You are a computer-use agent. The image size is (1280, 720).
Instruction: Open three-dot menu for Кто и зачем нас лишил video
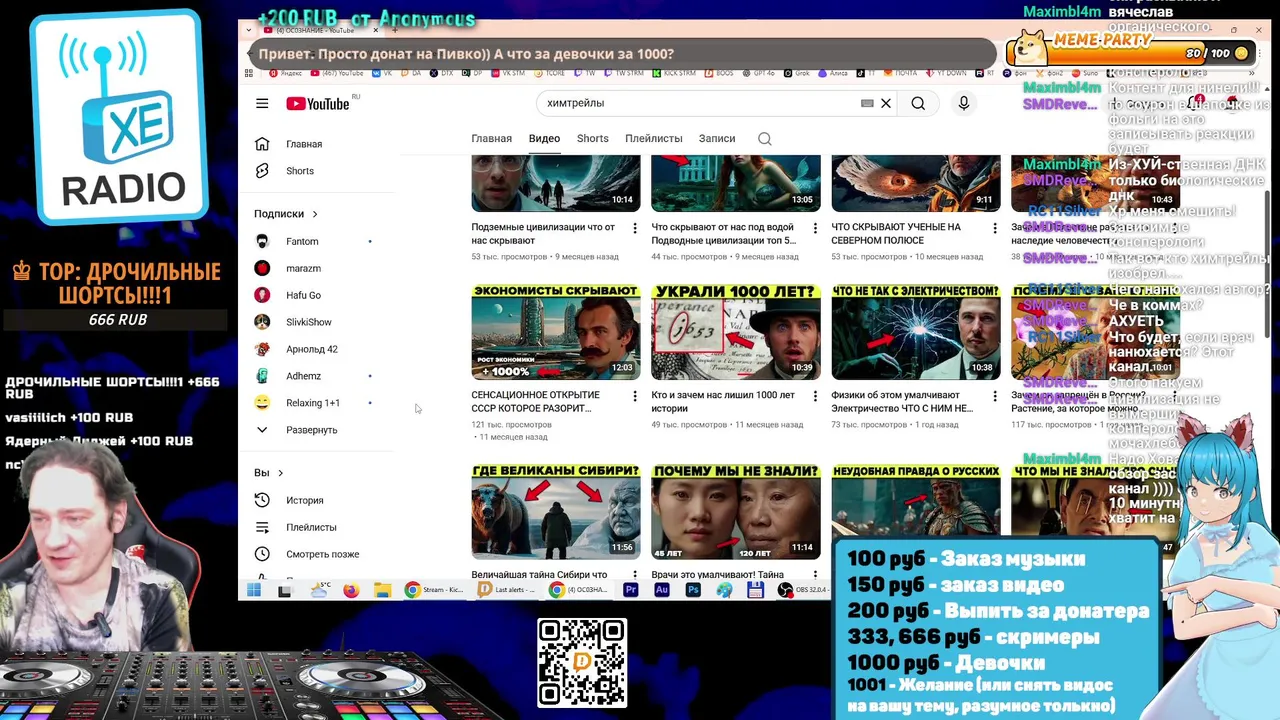tap(814, 397)
